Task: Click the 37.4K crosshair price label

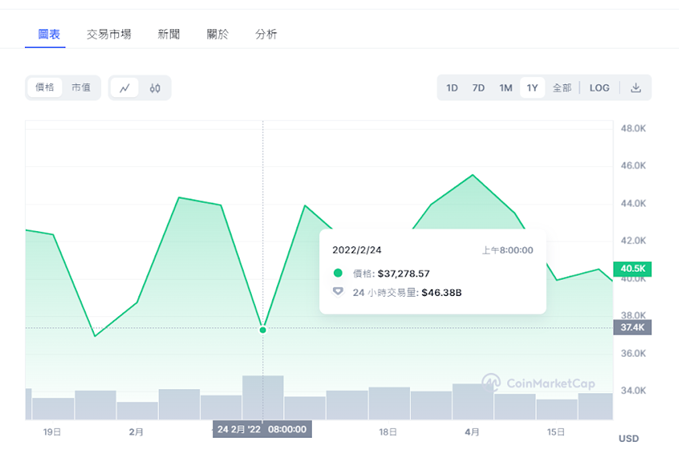Action: pos(632,327)
